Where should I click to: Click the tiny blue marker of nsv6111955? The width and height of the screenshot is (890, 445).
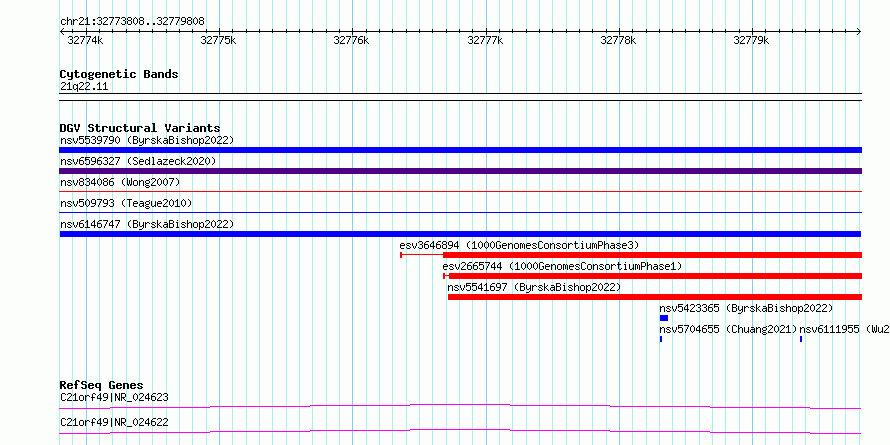click(x=801, y=339)
